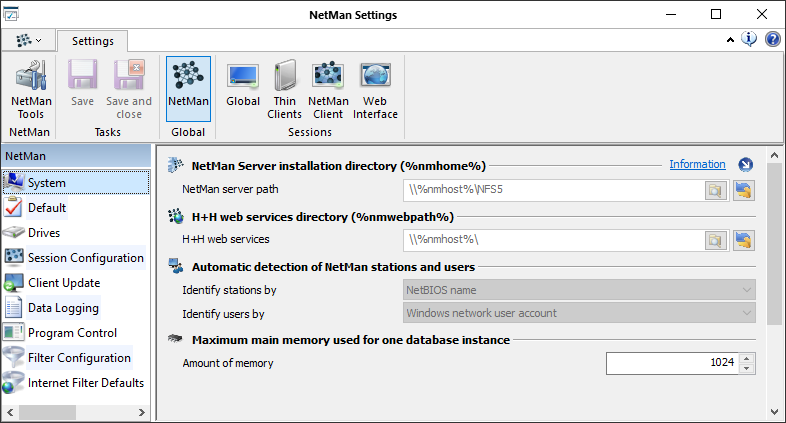Screen dimensions: 786x423
Task: Switch to the Settings ribbon tab
Action: coord(91,41)
